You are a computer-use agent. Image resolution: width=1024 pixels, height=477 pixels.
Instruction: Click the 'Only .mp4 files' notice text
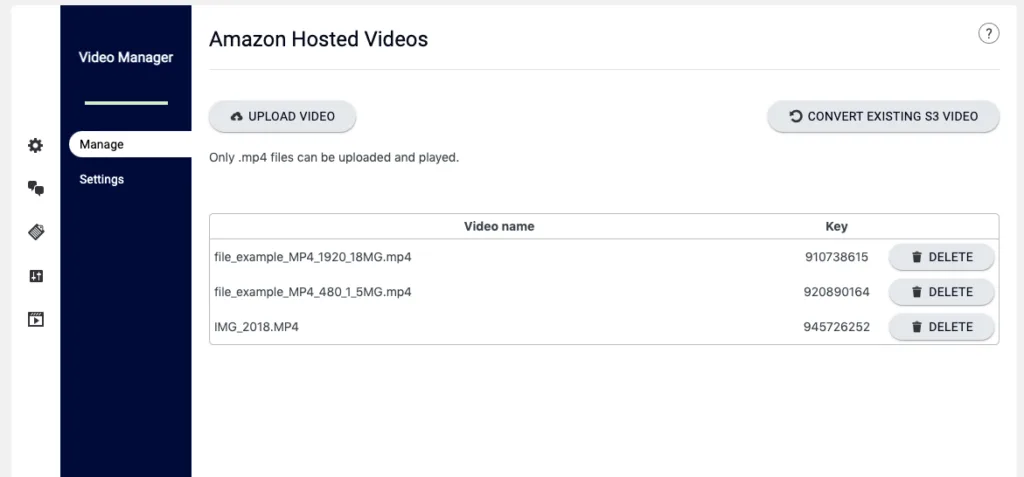coord(334,158)
